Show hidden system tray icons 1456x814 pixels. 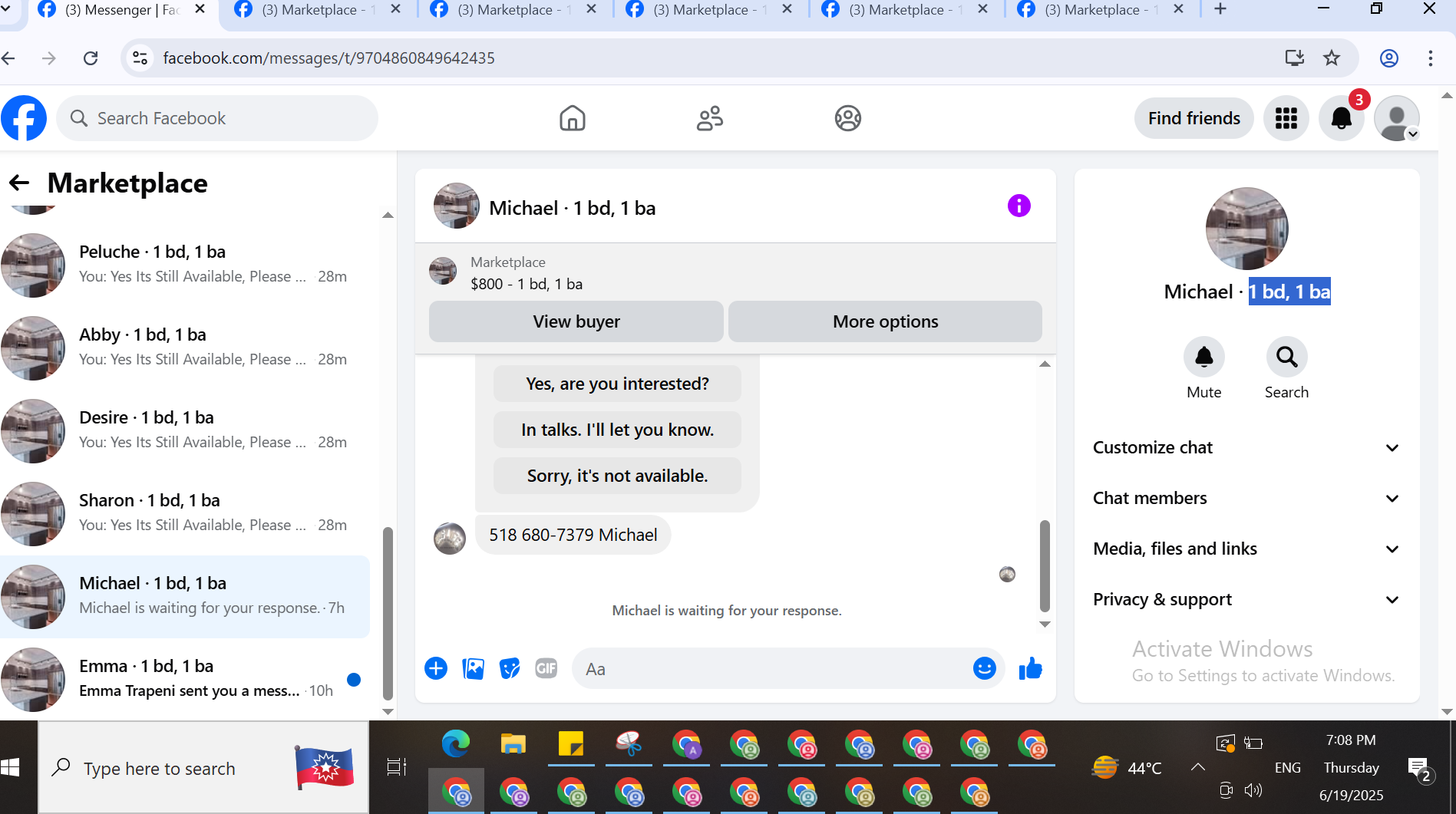pyautogui.click(x=1197, y=767)
